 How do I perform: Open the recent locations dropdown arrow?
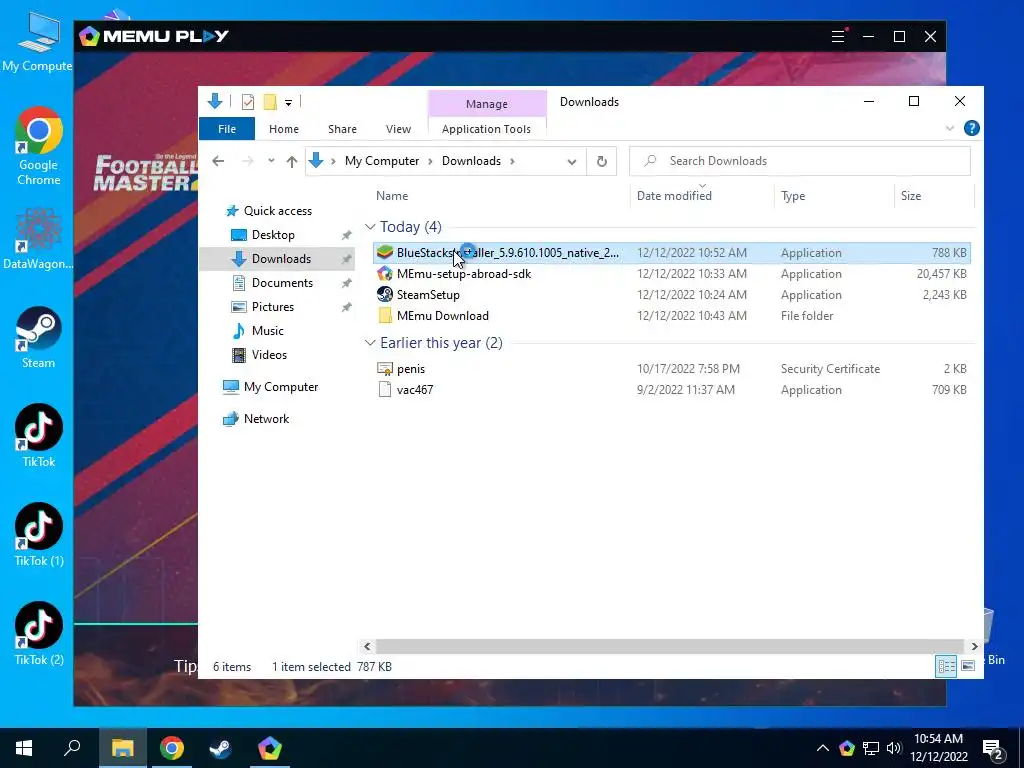(271, 161)
